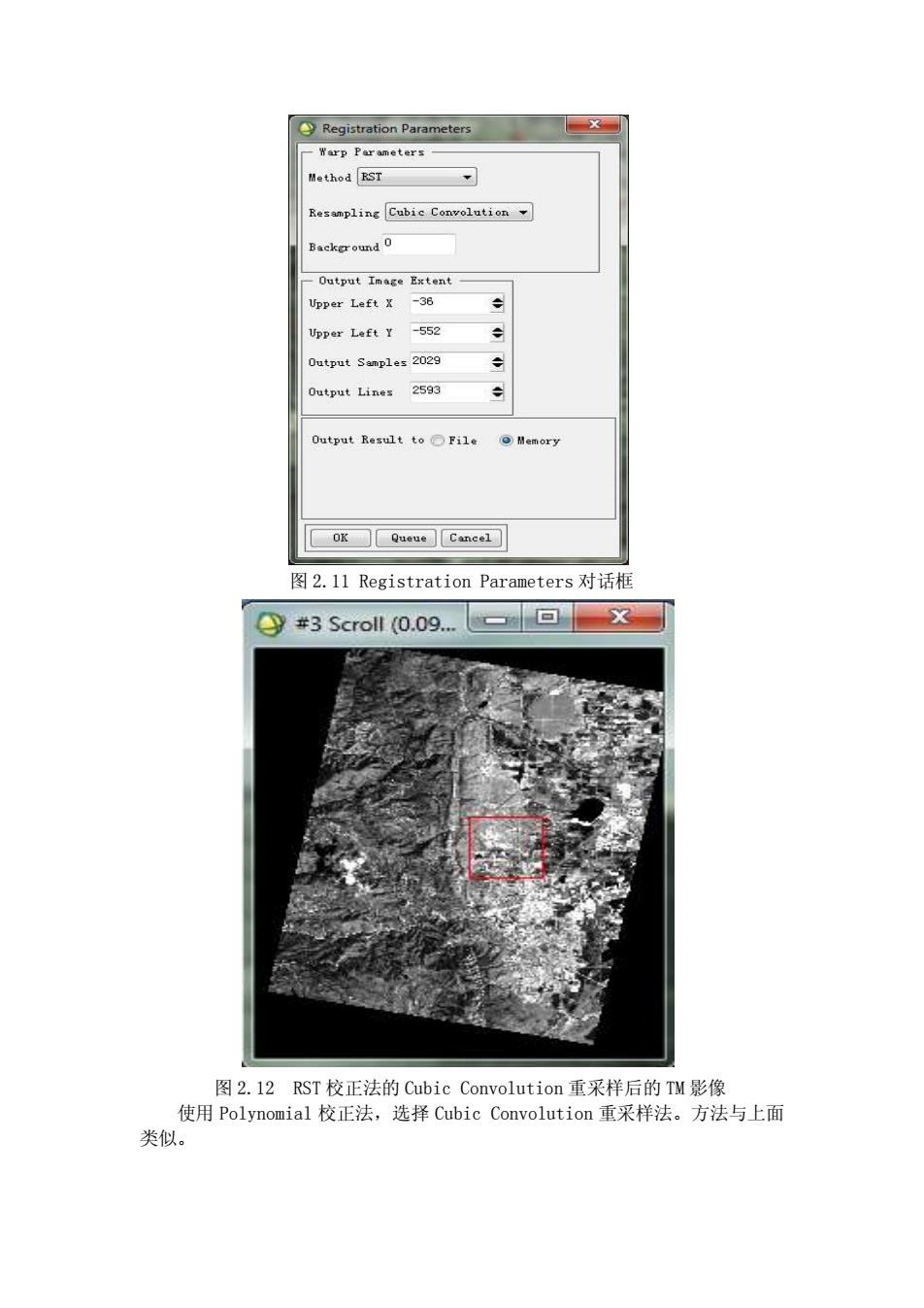The width and height of the screenshot is (924, 1308).
Task: Adjust the Output Lines spinner arrows
Action: (x=498, y=392)
